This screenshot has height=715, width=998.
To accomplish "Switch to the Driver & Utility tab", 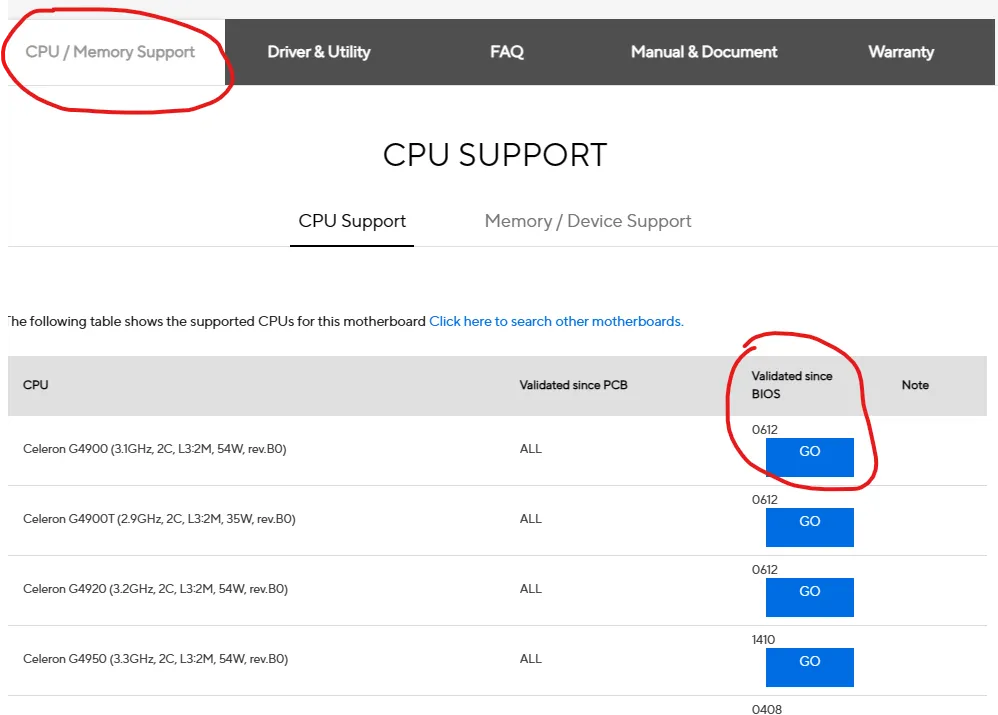I will pos(318,51).
